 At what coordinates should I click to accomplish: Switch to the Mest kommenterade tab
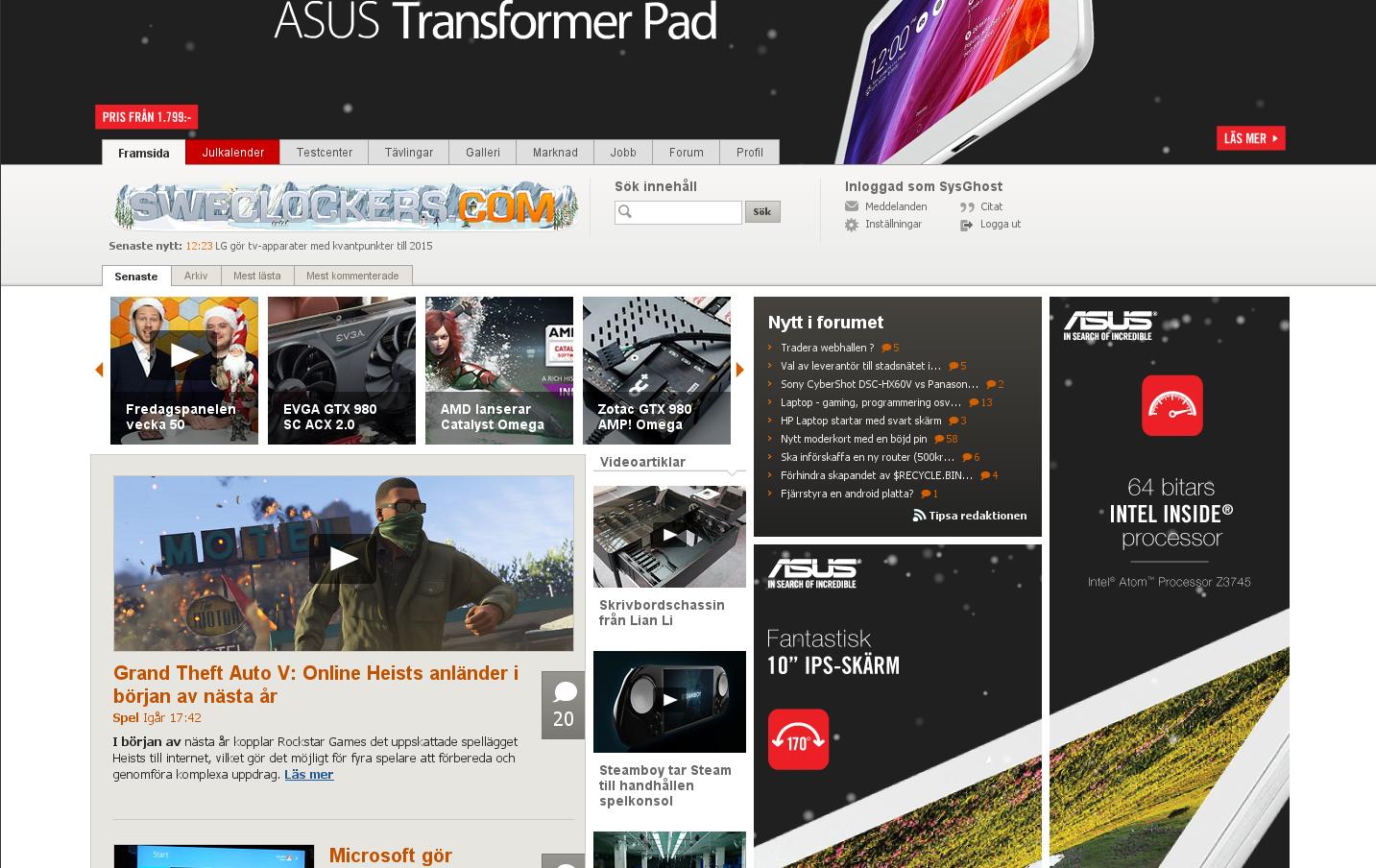(352, 276)
